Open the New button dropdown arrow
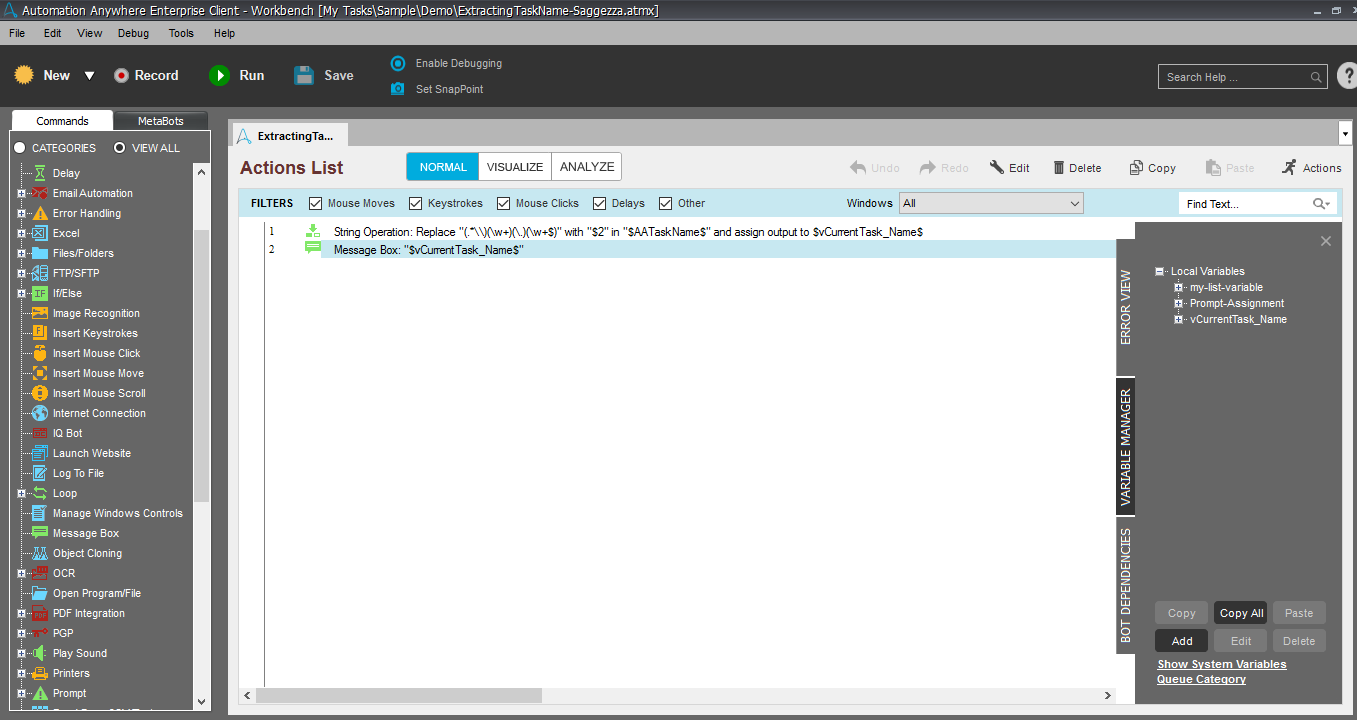 pyautogui.click(x=89, y=76)
